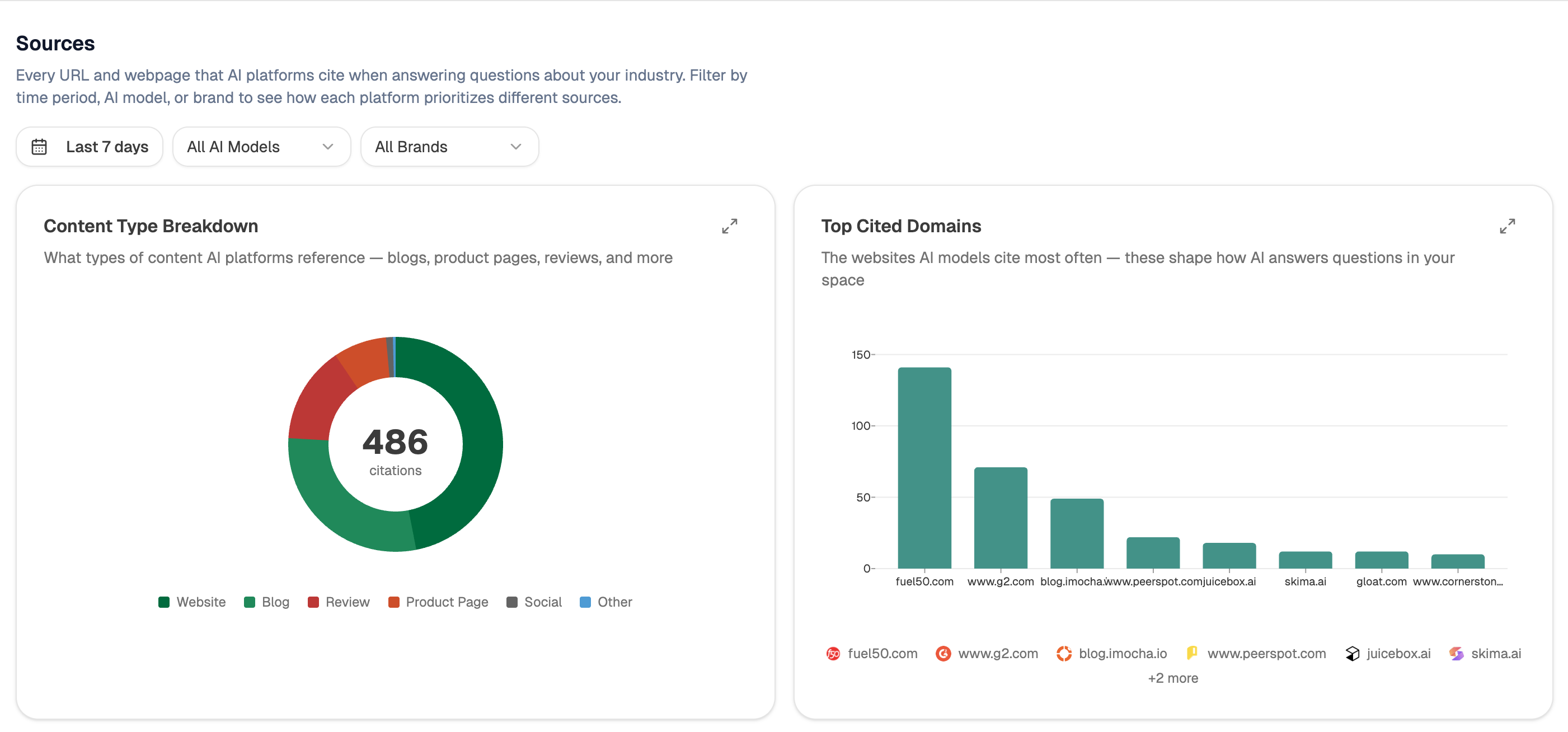
Task: Toggle the Review legend entry
Action: [339, 602]
